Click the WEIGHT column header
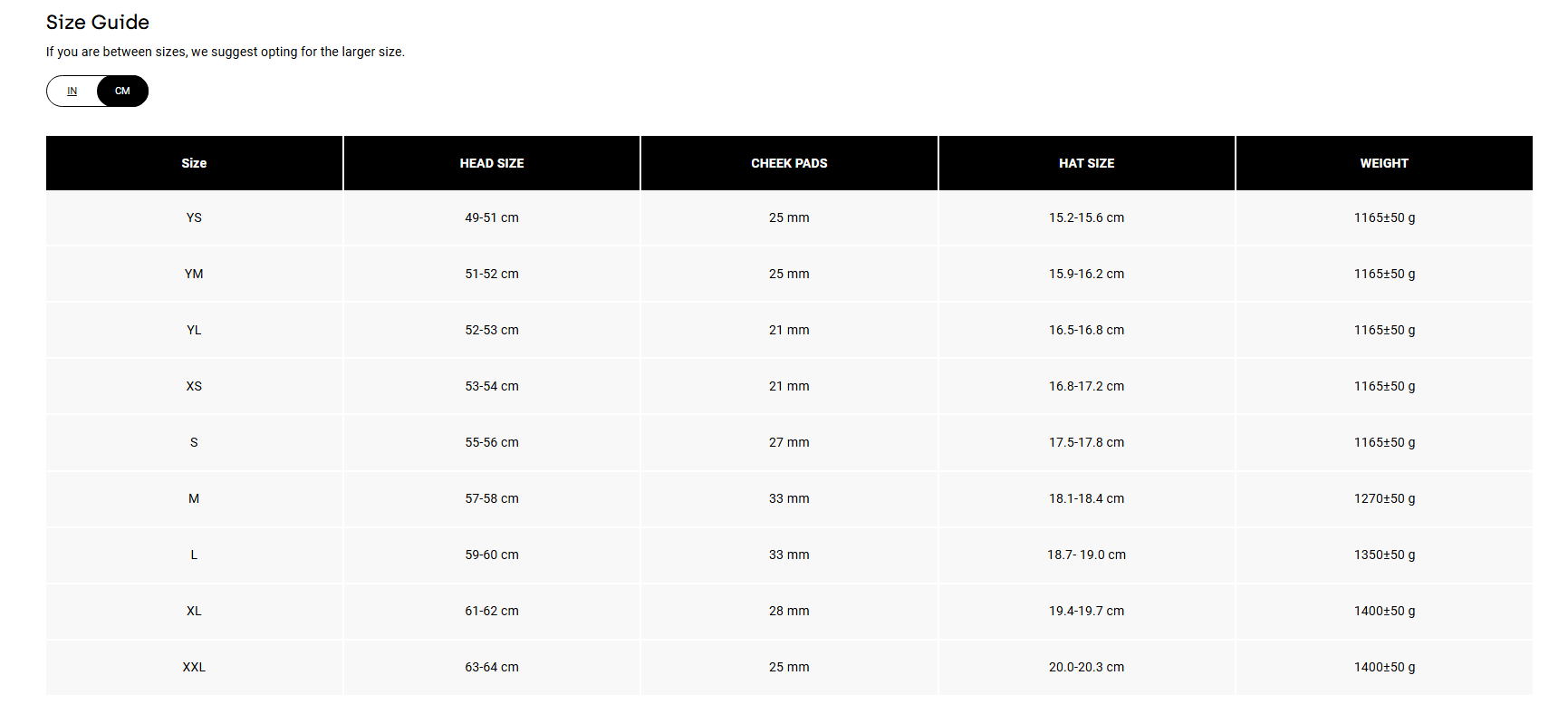Screen dimensions: 1568x714 1383,163
